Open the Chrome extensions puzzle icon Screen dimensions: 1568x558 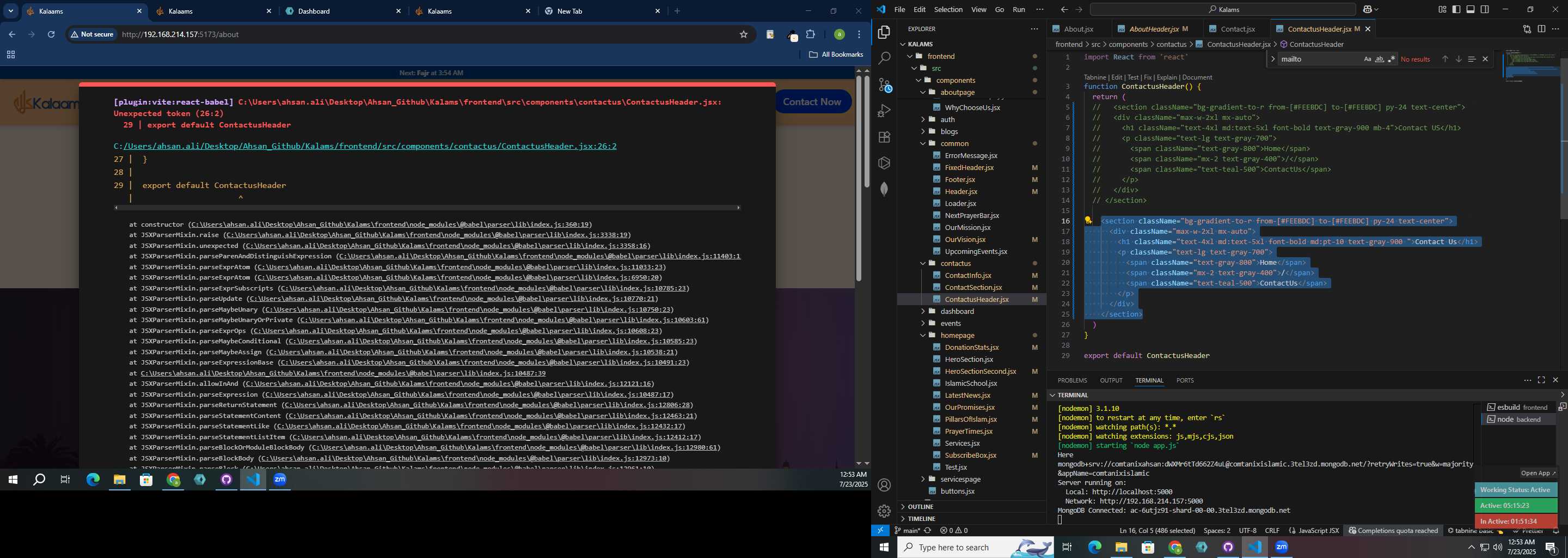point(811,35)
